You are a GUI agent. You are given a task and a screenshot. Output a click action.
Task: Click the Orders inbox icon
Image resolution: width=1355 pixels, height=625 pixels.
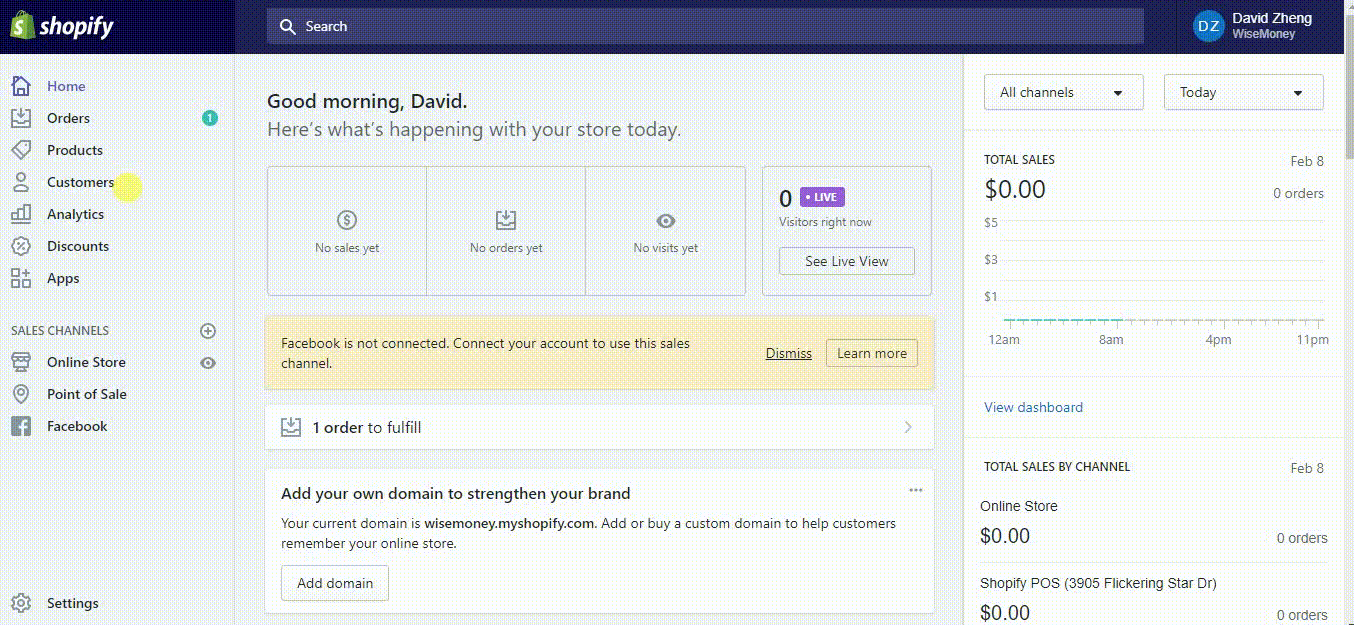pos(21,118)
